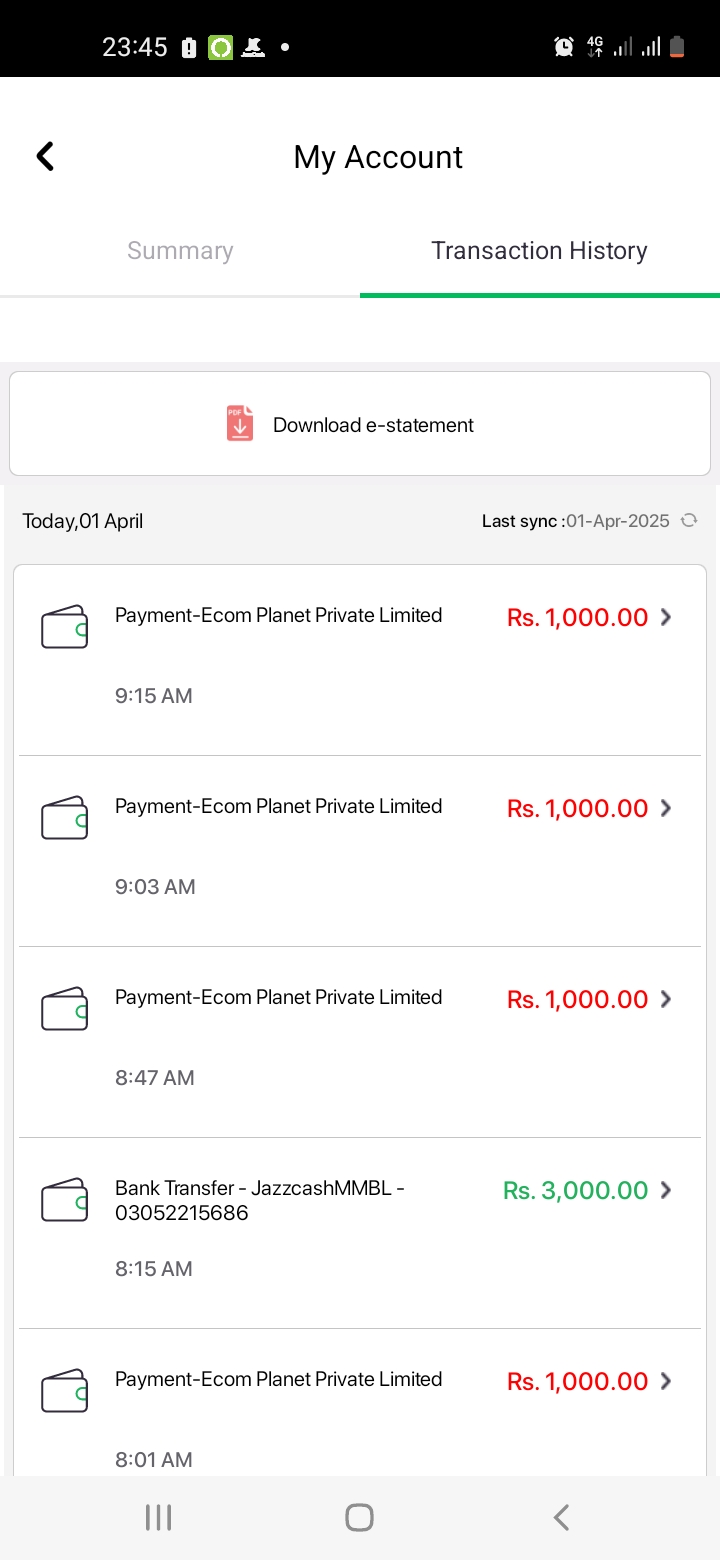Screen dimensions: 720x1560
Task: Tap wallet icon of 8:01 AM payment
Action: coord(65,1392)
